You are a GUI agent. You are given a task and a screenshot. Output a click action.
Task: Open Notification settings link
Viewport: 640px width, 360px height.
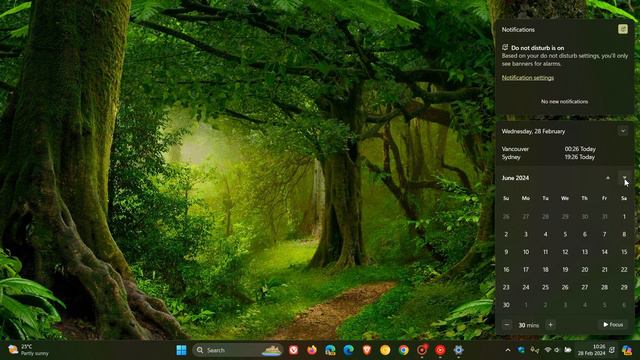coord(528,78)
